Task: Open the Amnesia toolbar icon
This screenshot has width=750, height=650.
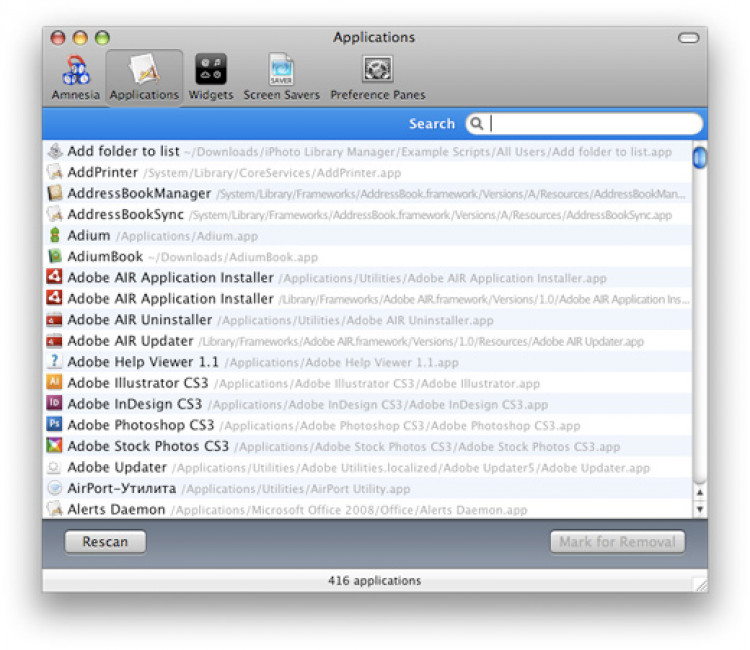Action: pos(76,77)
